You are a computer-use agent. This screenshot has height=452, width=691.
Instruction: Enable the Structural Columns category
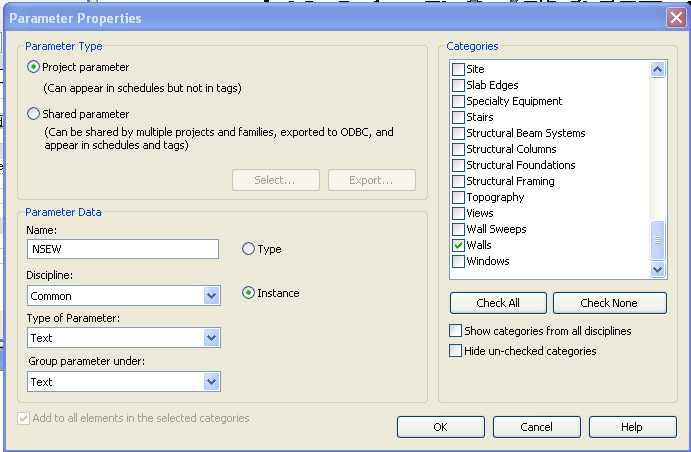(x=459, y=149)
